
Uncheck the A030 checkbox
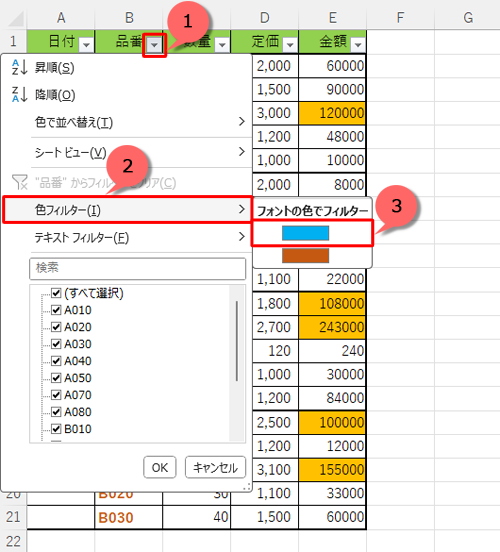56,344
